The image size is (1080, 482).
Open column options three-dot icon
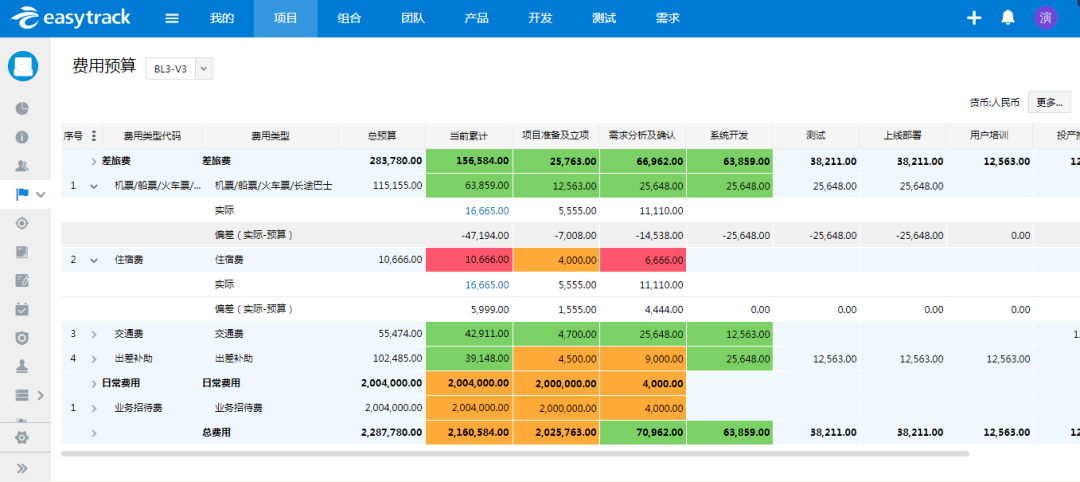pyautogui.click(x=94, y=136)
